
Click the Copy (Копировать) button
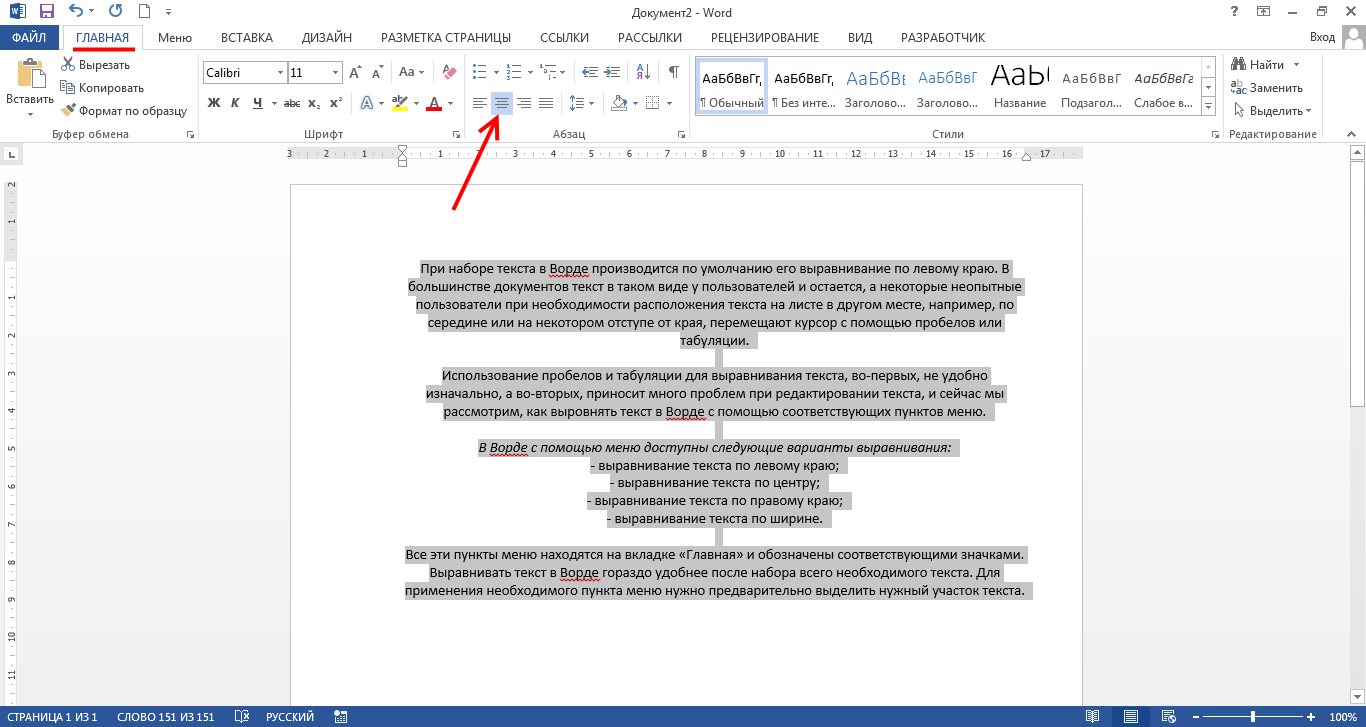102,88
